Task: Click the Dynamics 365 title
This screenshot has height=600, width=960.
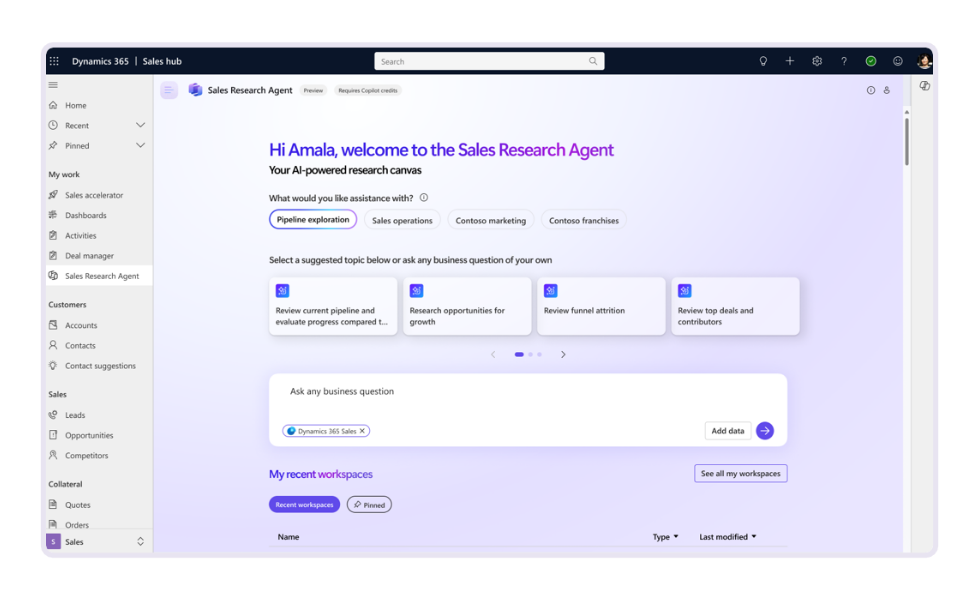Action: click(100, 61)
